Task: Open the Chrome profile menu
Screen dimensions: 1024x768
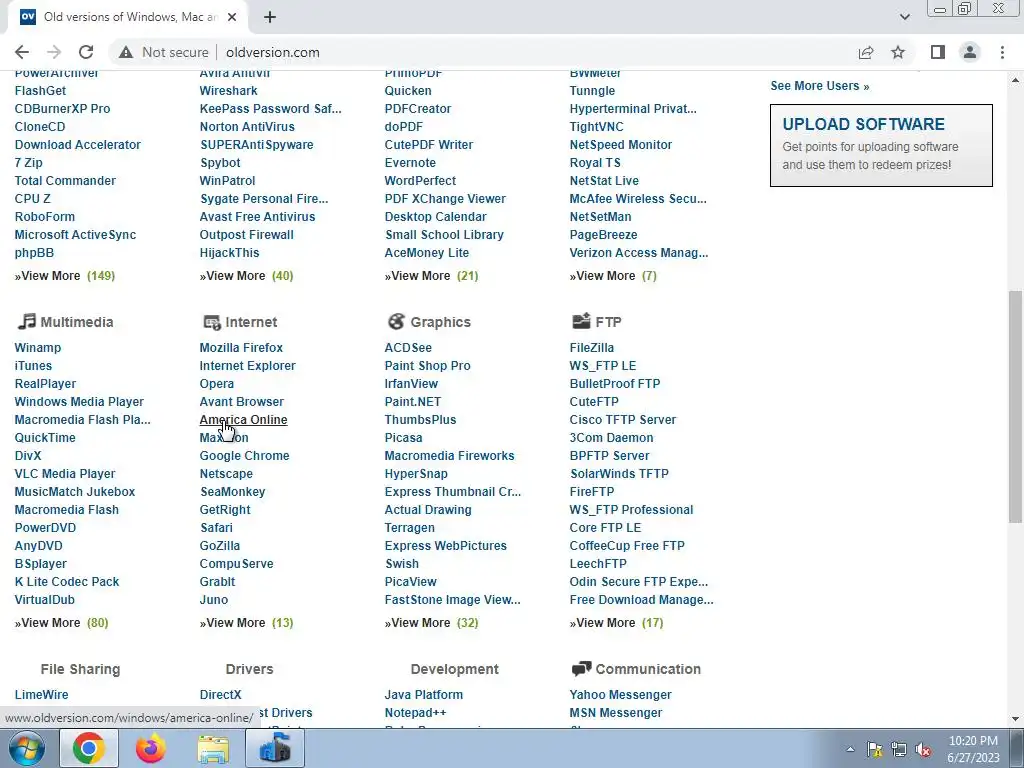Action: (970, 52)
